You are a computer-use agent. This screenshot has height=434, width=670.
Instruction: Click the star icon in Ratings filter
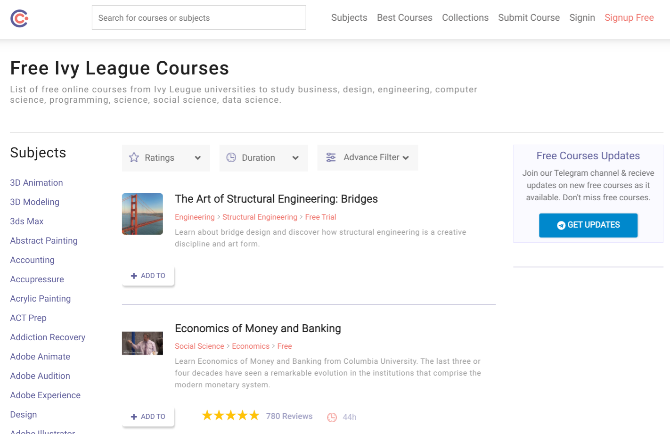click(x=134, y=158)
